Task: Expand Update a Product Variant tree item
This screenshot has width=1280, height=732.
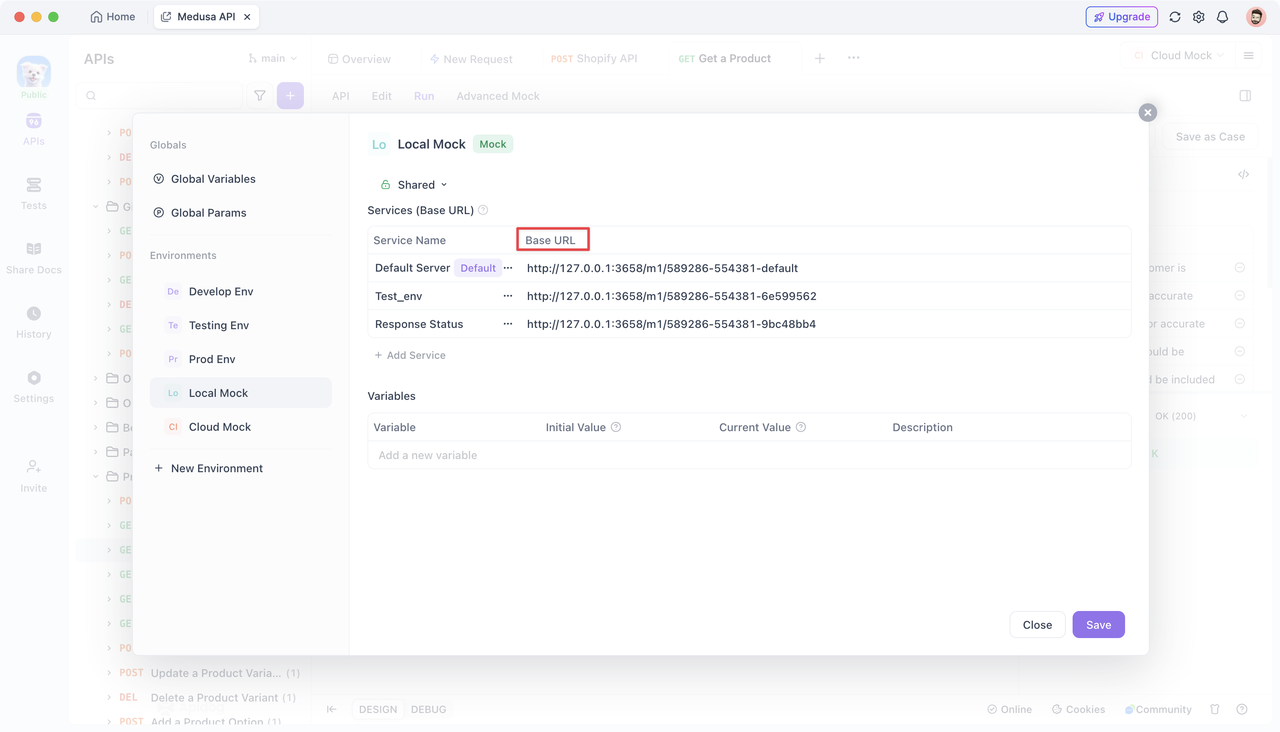Action: coord(109,673)
